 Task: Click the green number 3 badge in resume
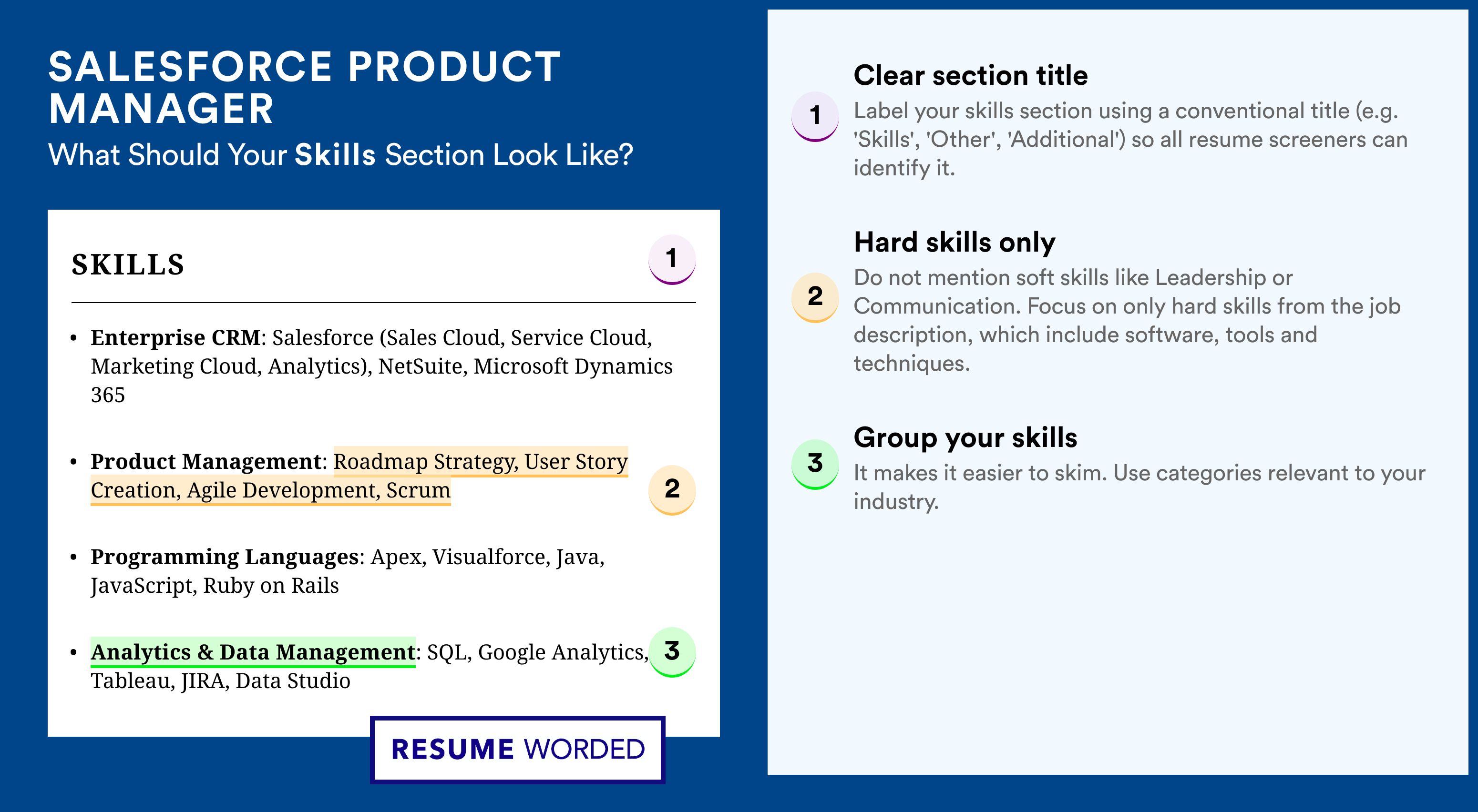[672, 652]
